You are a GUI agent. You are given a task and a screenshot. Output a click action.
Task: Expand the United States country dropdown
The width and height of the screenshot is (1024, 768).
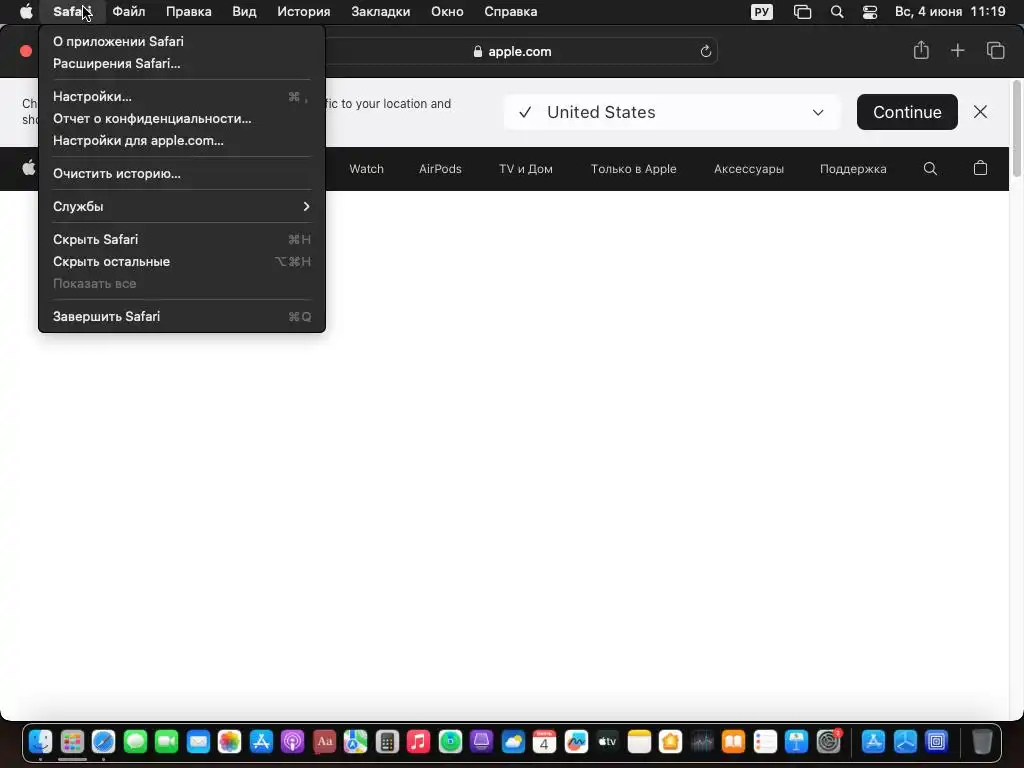point(671,112)
